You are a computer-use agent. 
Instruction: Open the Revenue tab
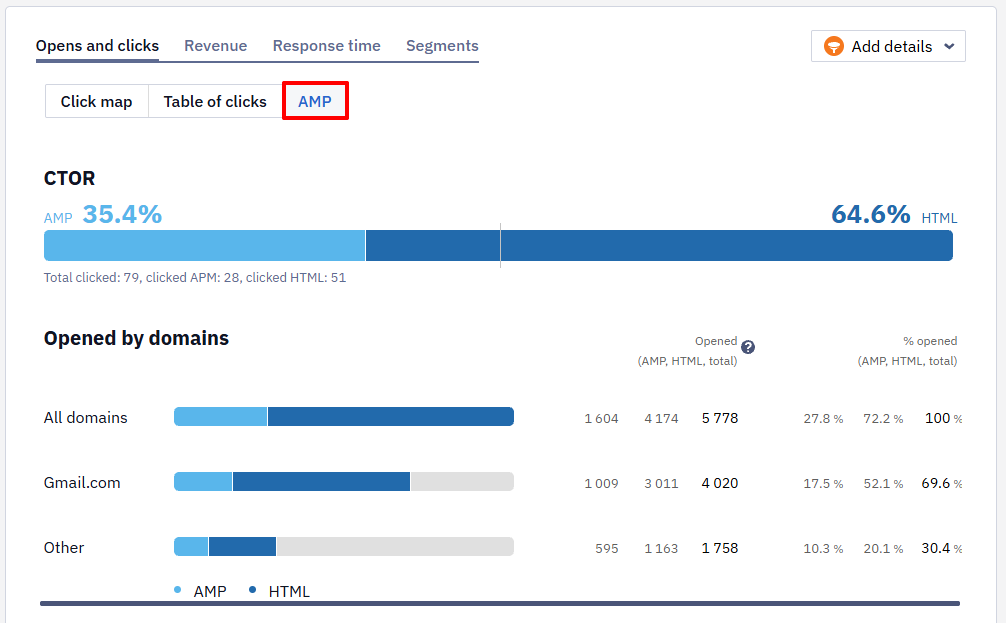(x=216, y=46)
